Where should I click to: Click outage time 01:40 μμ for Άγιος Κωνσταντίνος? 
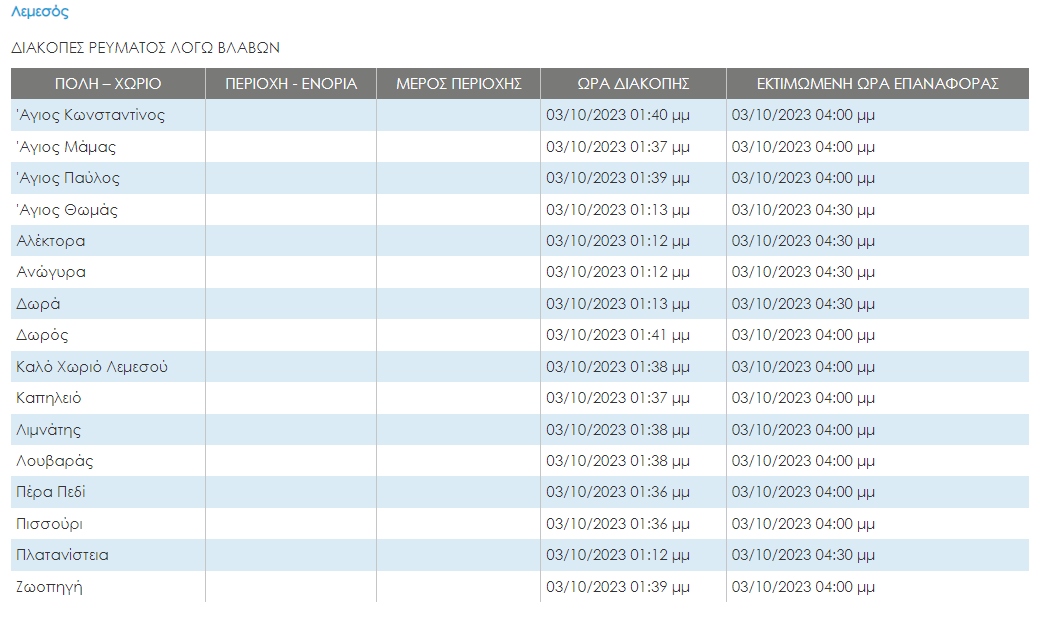pyautogui.click(x=618, y=115)
